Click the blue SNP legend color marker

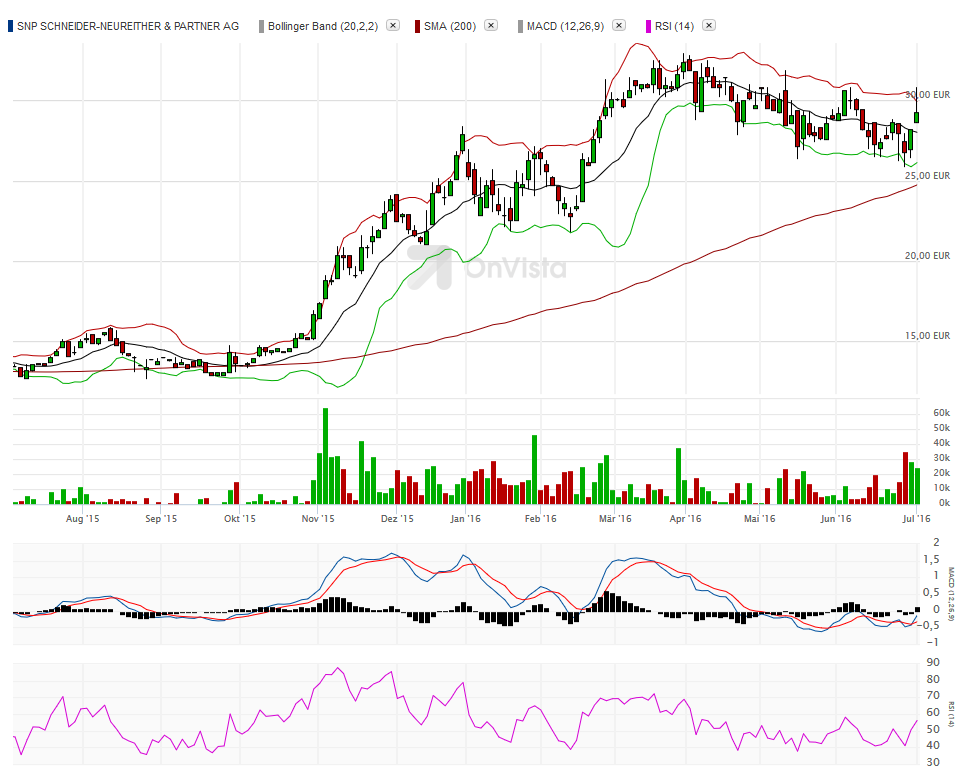10,26
